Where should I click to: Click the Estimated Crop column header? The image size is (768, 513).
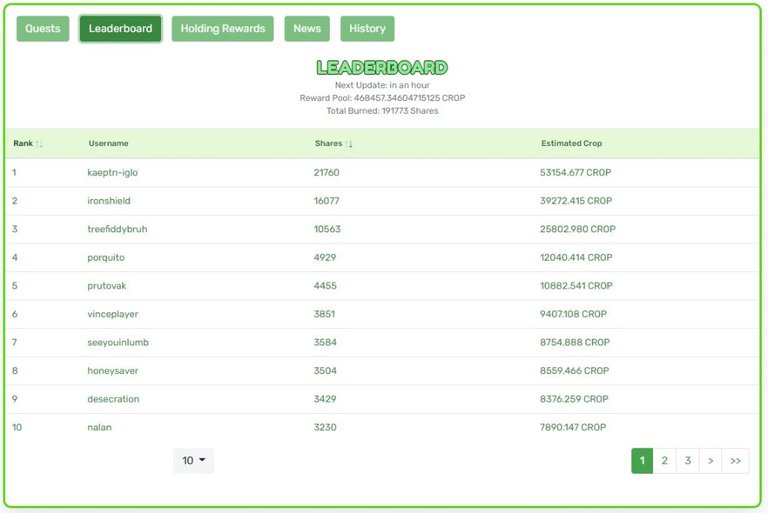click(x=571, y=144)
